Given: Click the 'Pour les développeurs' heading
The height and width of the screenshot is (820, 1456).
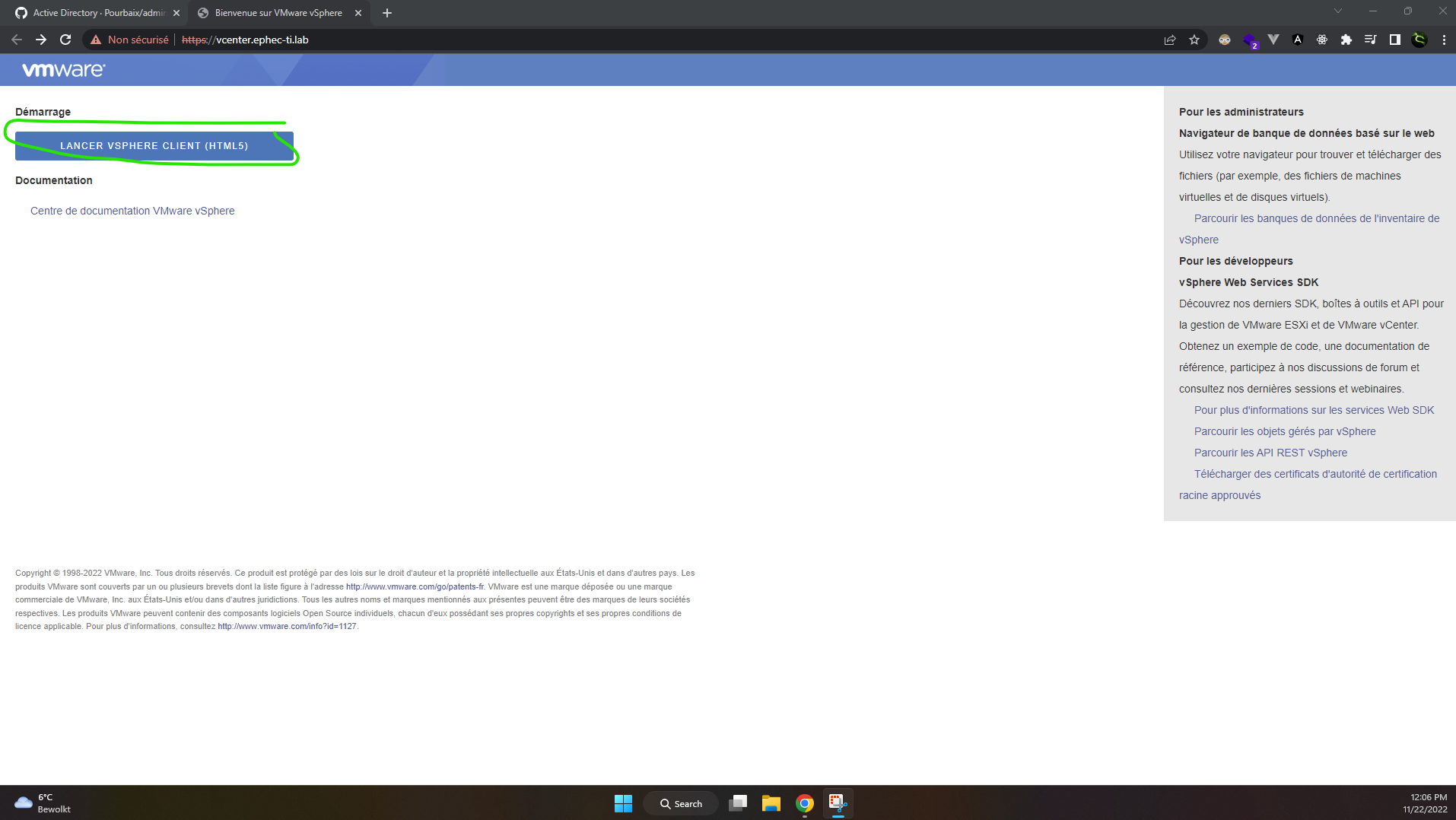Looking at the screenshot, I should [x=1236, y=261].
